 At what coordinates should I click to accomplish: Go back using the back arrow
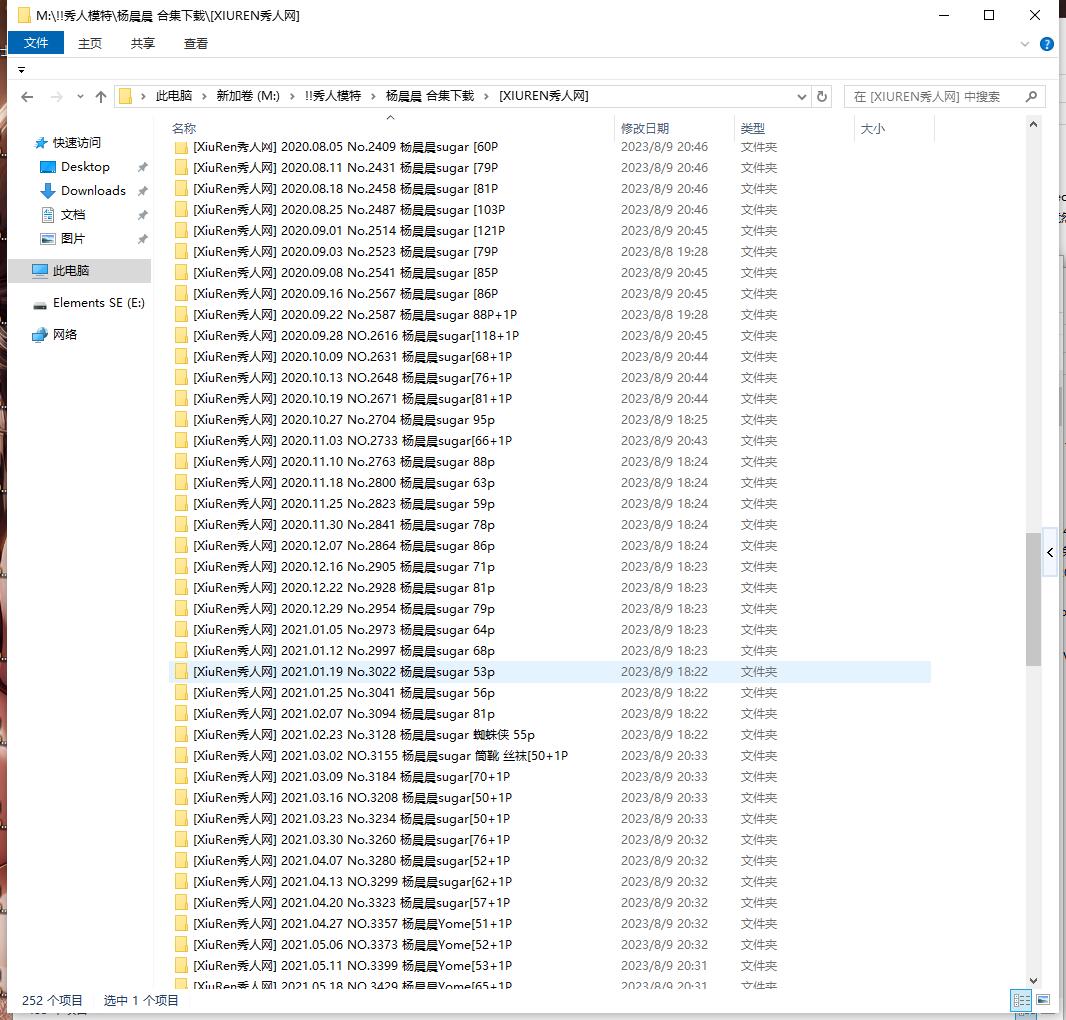pos(27,97)
